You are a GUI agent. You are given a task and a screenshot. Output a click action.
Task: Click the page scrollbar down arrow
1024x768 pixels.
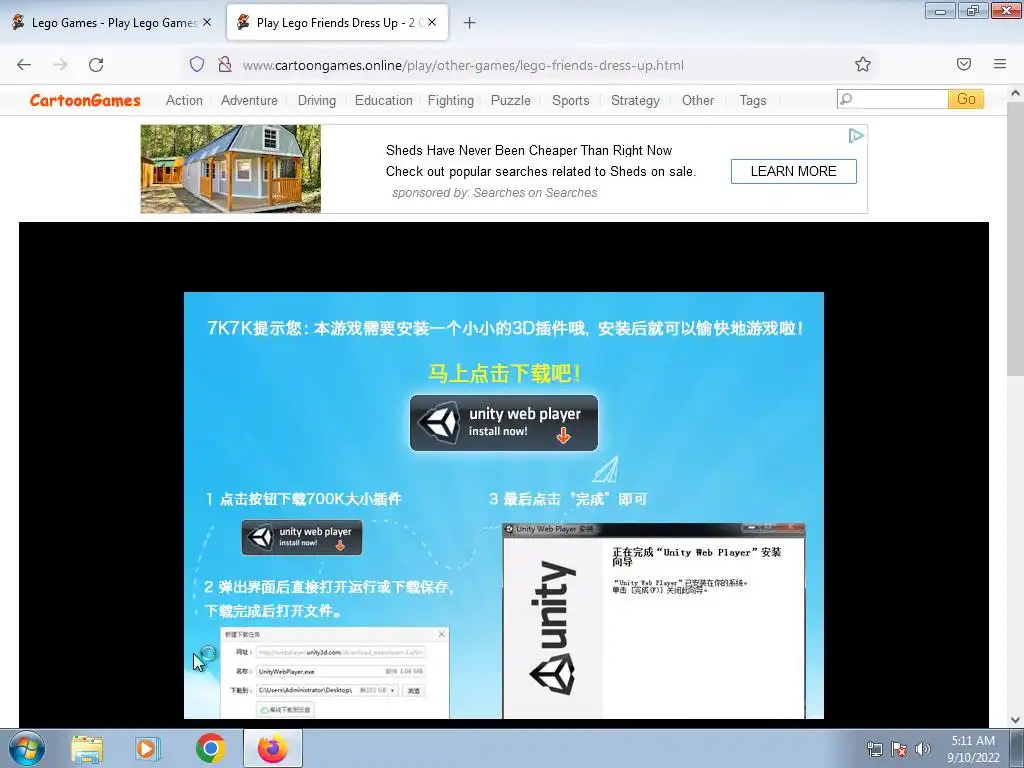pyautogui.click(x=1015, y=720)
